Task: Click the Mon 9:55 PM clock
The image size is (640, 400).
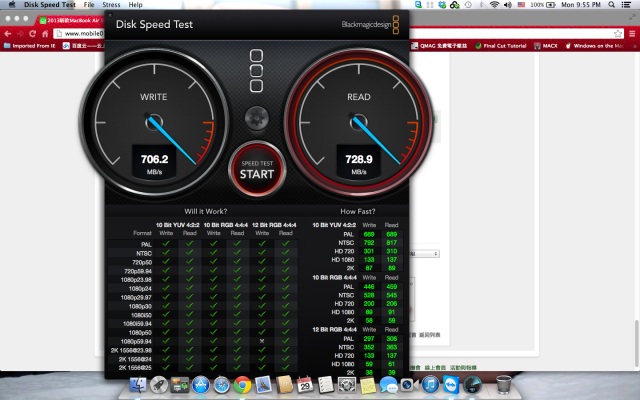Action: click(x=581, y=4)
